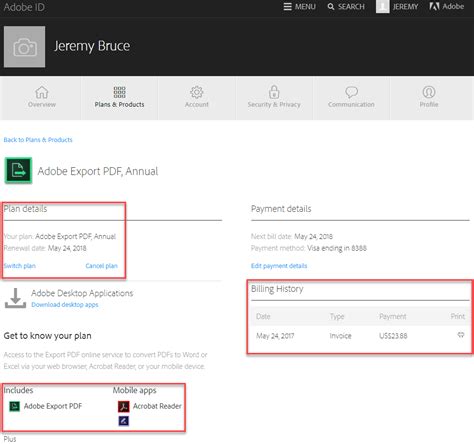
Task: Click the Acrobat Reader mobile app icon
Action: 124,406
